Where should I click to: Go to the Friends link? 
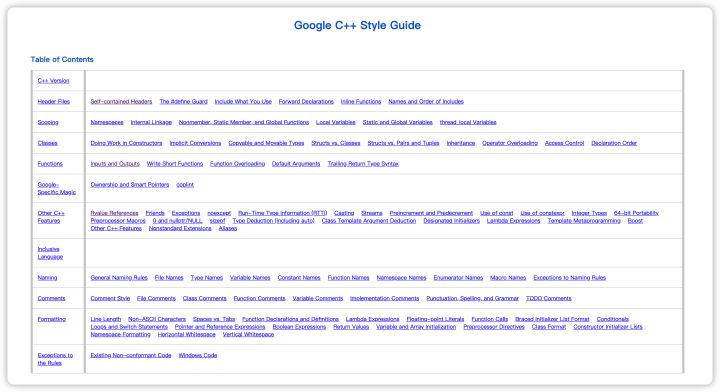coord(155,213)
